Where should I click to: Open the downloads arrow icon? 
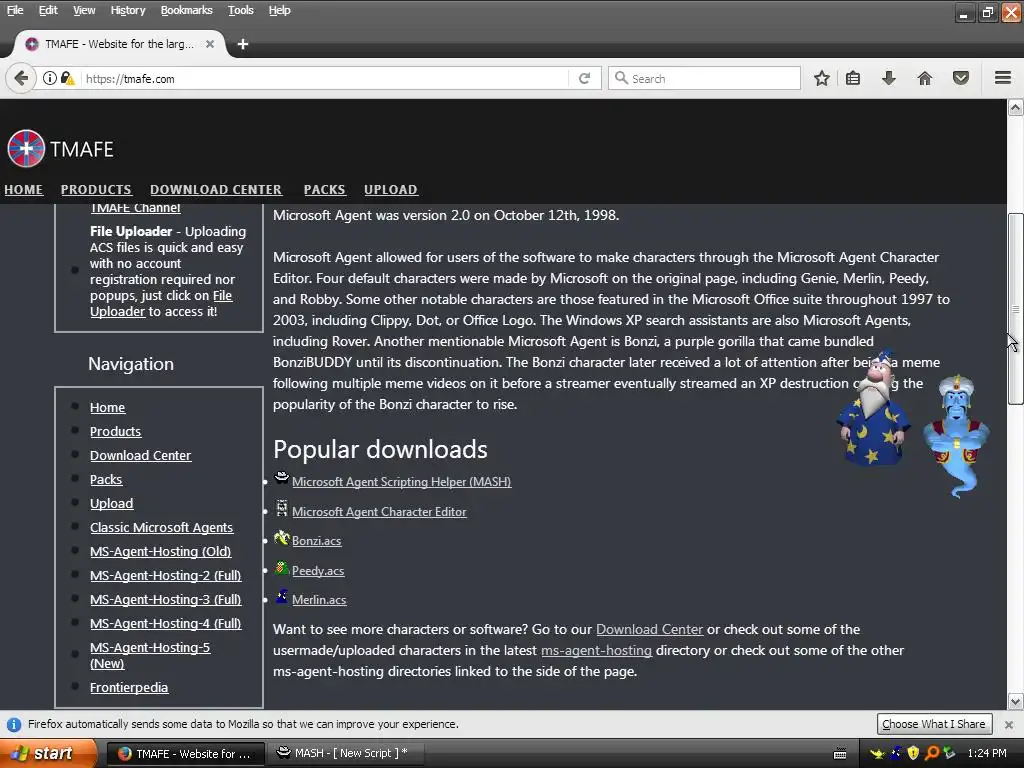pos(888,78)
